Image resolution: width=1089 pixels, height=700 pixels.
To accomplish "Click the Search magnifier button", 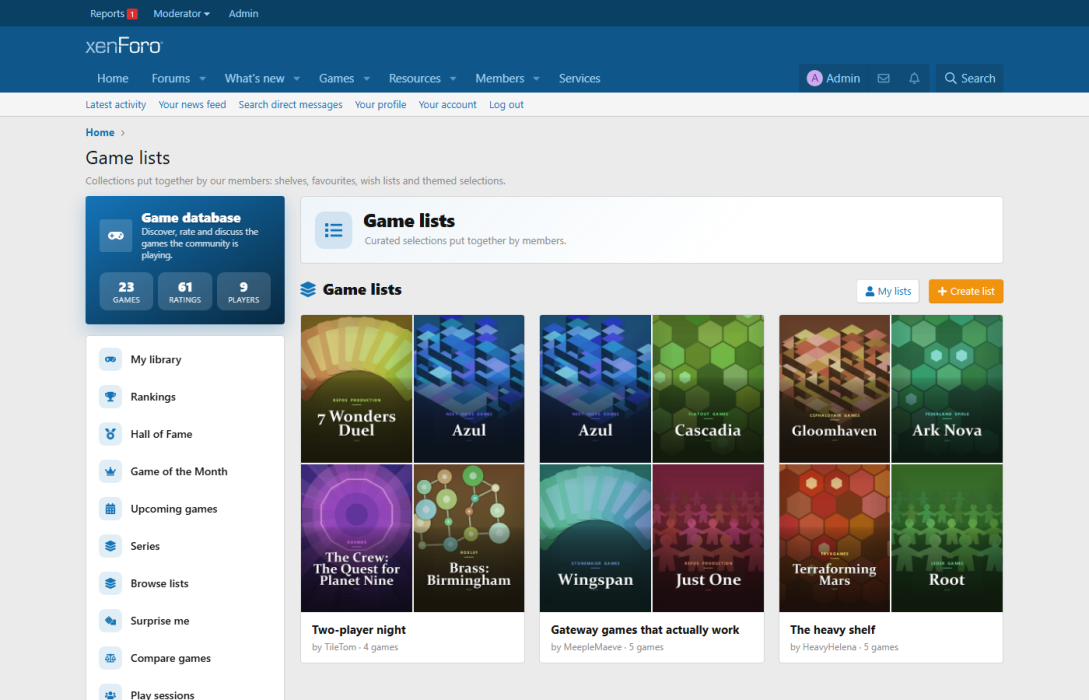I will pos(970,78).
